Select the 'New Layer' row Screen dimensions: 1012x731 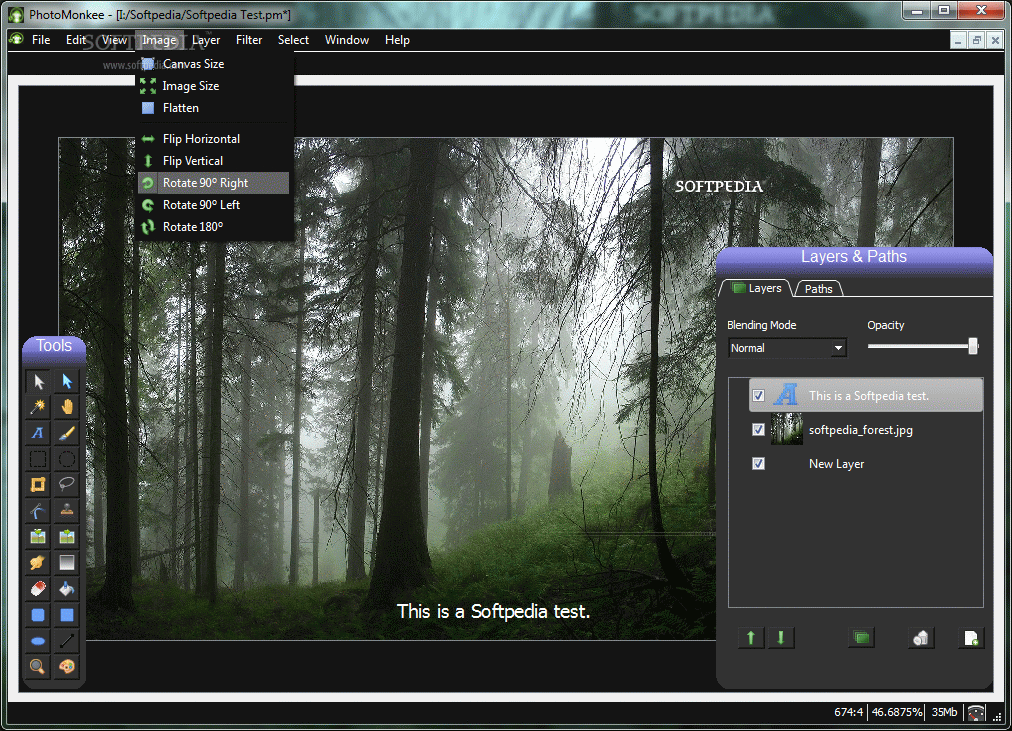[x=865, y=463]
